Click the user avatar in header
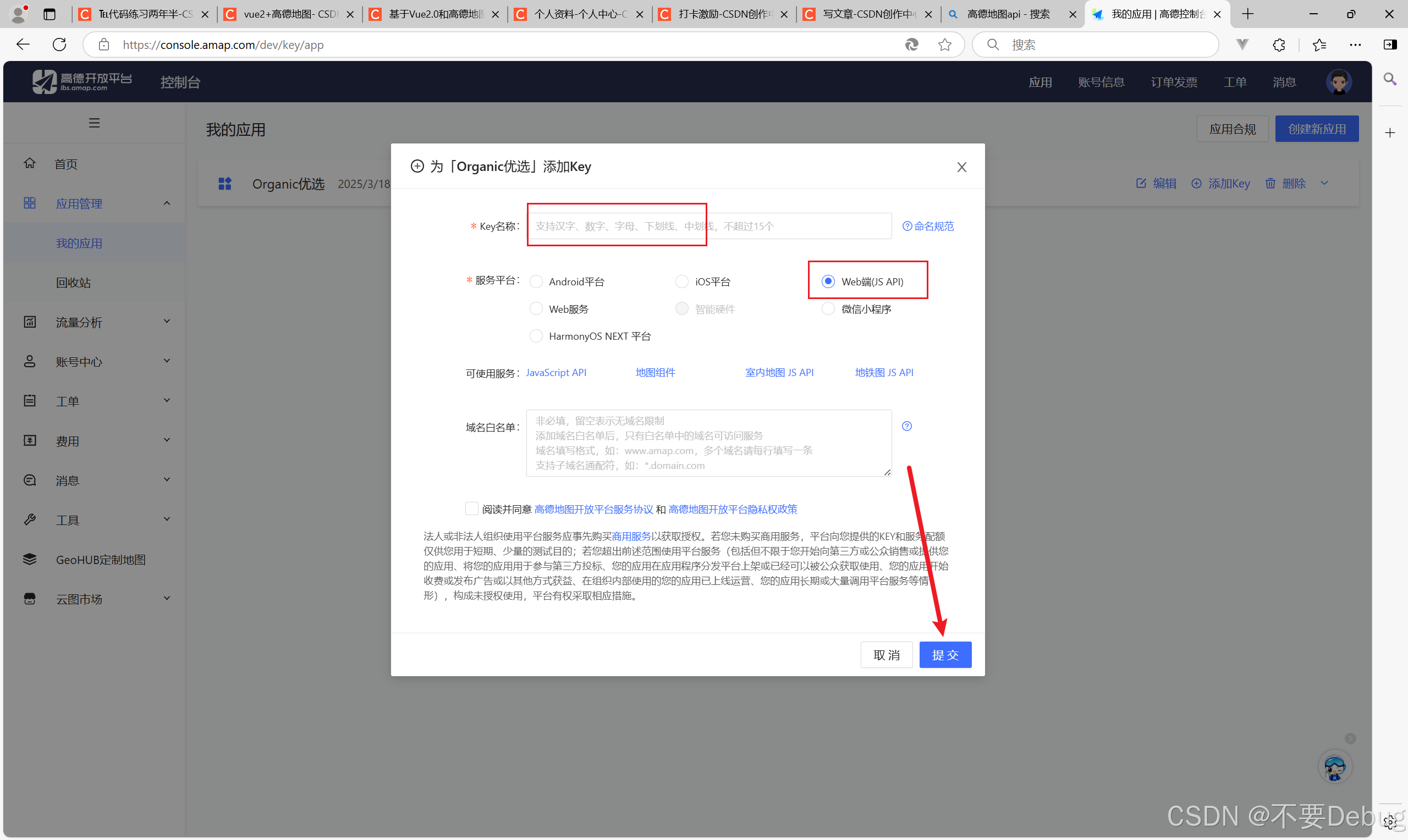The height and width of the screenshot is (840, 1408). pos(1338,82)
